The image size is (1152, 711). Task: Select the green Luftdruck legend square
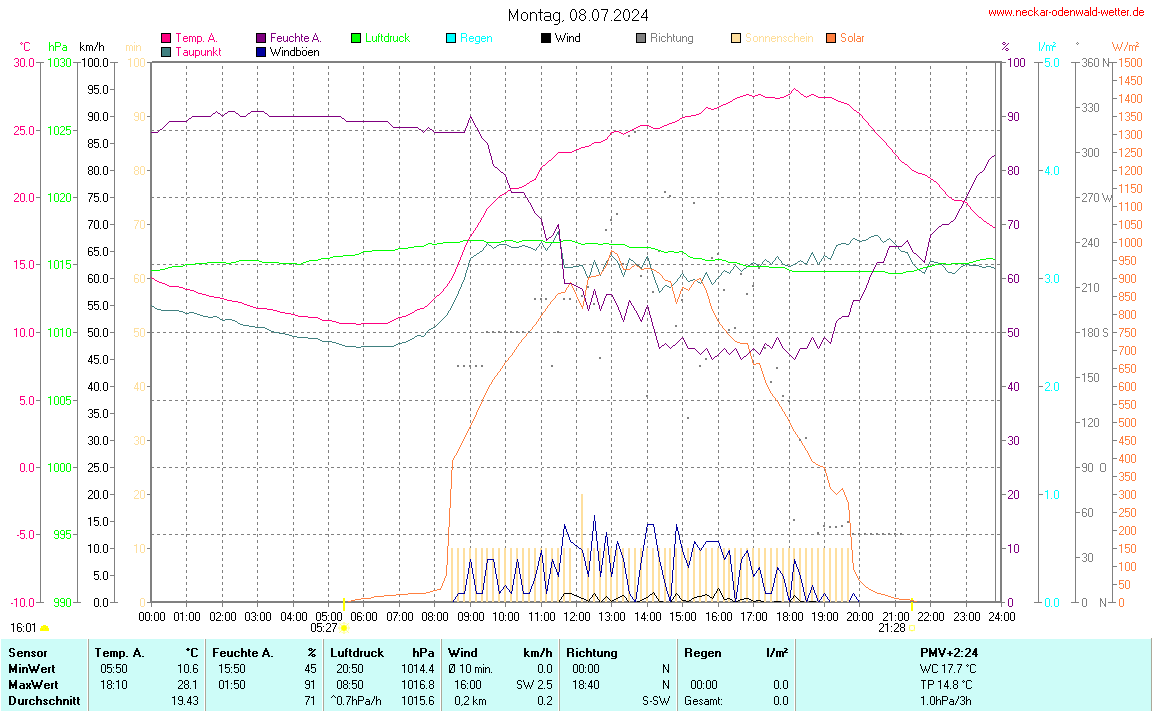point(356,38)
